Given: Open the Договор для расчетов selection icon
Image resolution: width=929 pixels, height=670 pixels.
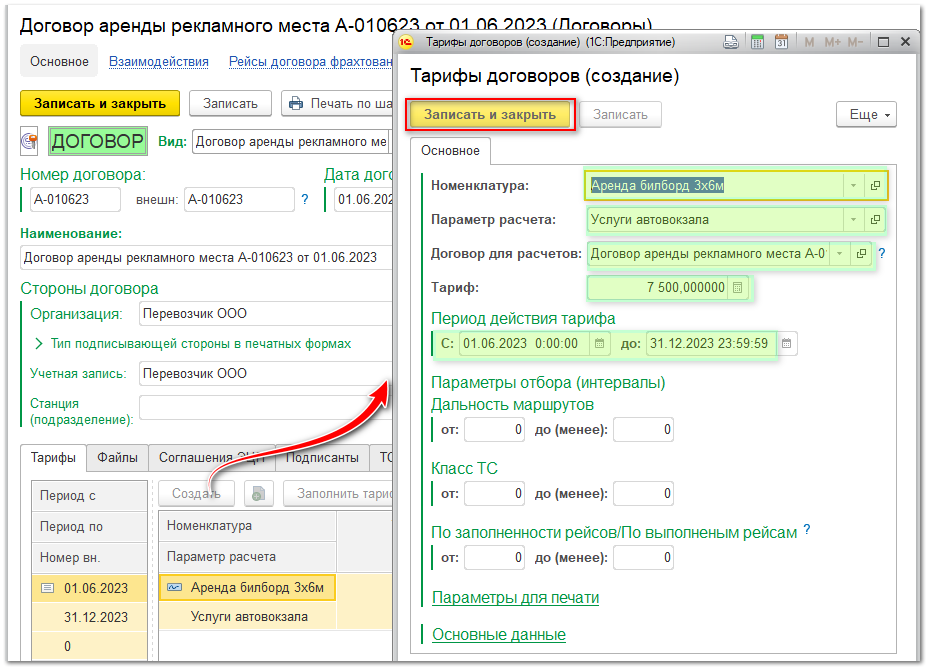Looking at the screenshot, I should (861, 255).
